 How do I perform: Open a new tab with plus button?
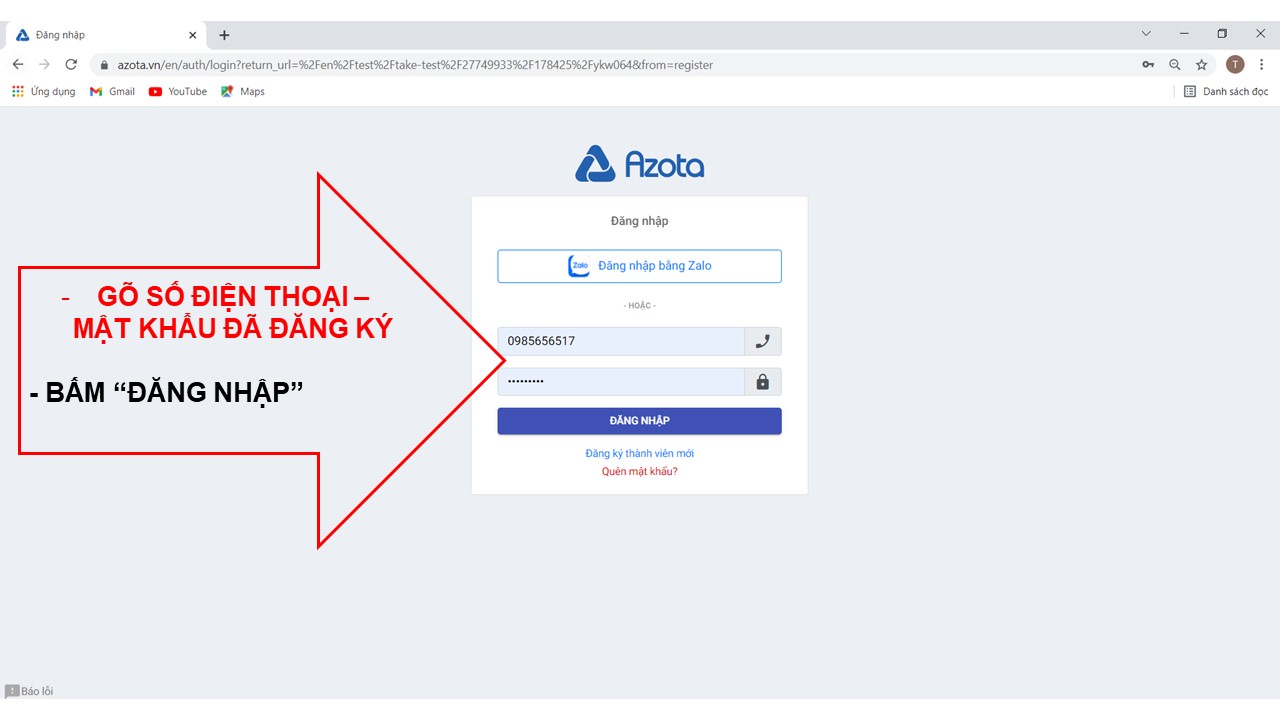(224, 35)
